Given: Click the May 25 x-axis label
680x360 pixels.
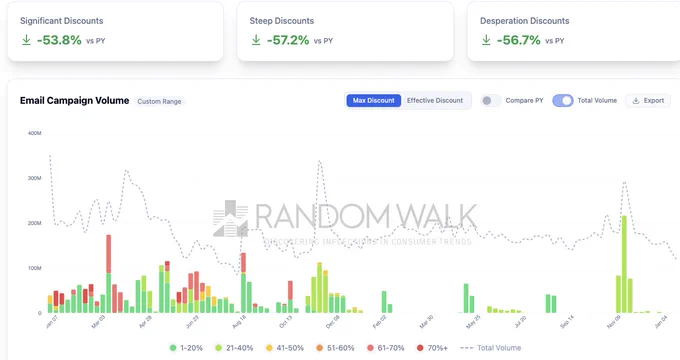Looking at the screenshot, I should click(473, 322).
